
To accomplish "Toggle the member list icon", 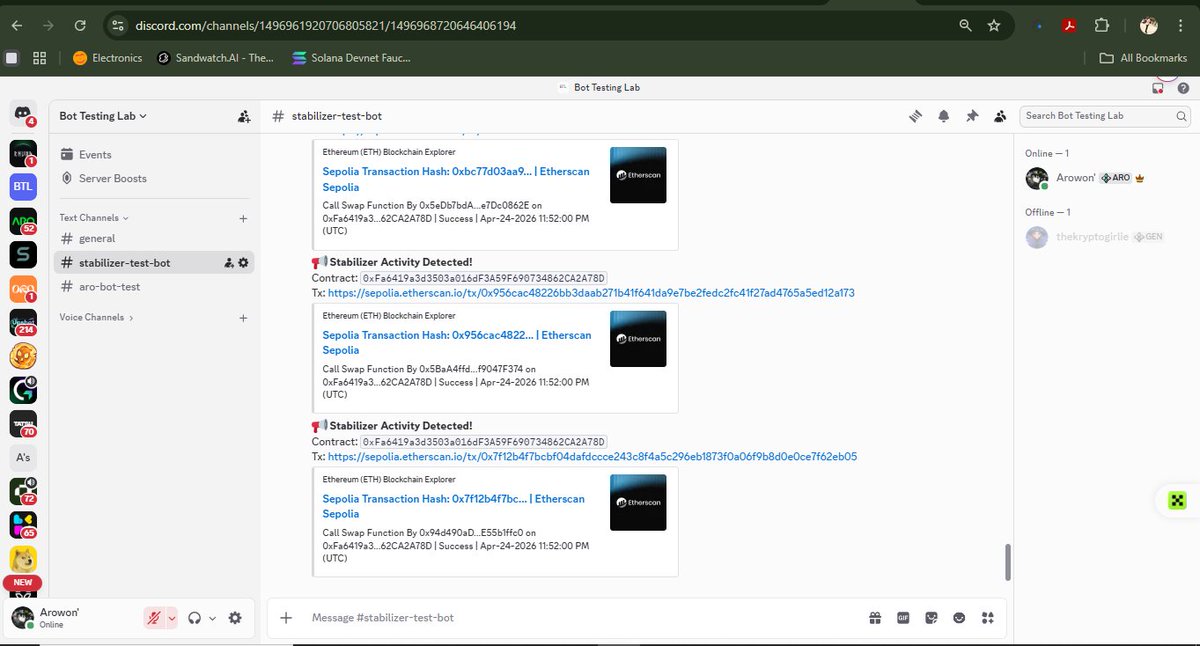I will tap(1000, 116).
